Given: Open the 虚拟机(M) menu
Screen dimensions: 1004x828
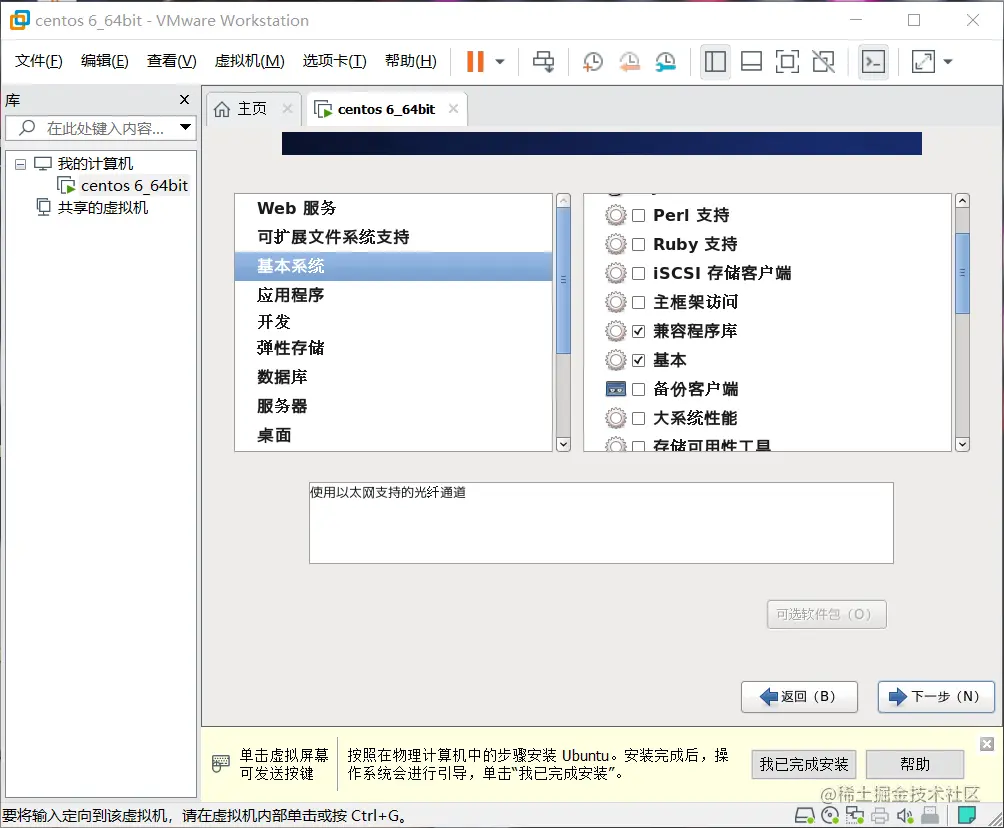Looking at the screenshot, I should coord(249,61).
